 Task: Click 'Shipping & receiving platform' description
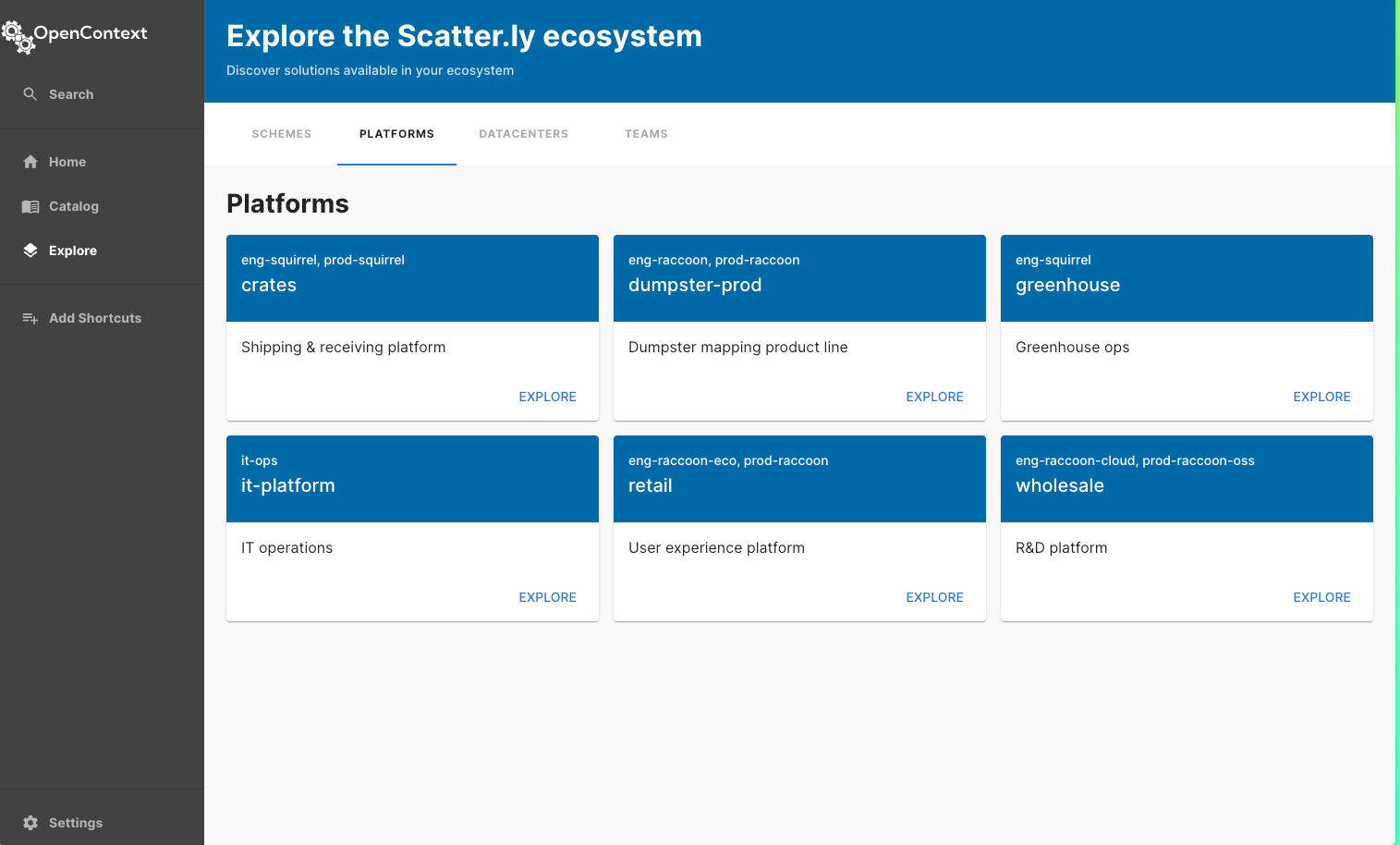344,348
